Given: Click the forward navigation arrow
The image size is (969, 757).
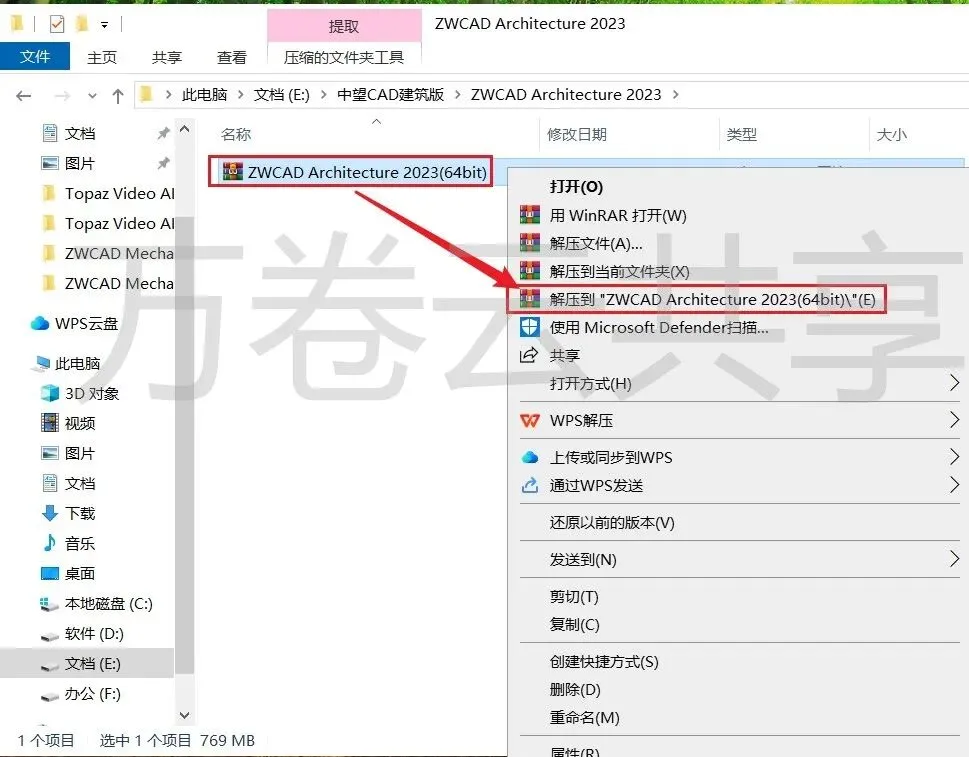Looking at the screenshot, I should tap(62, 96).
